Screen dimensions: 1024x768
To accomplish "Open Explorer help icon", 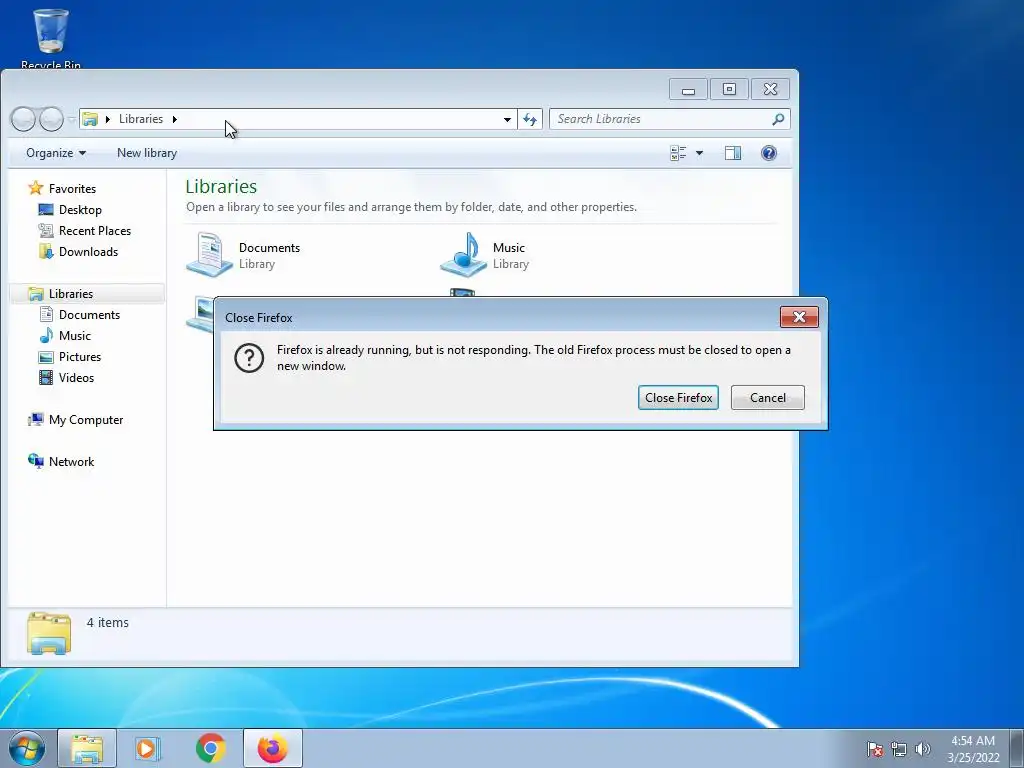I will 769,153.
